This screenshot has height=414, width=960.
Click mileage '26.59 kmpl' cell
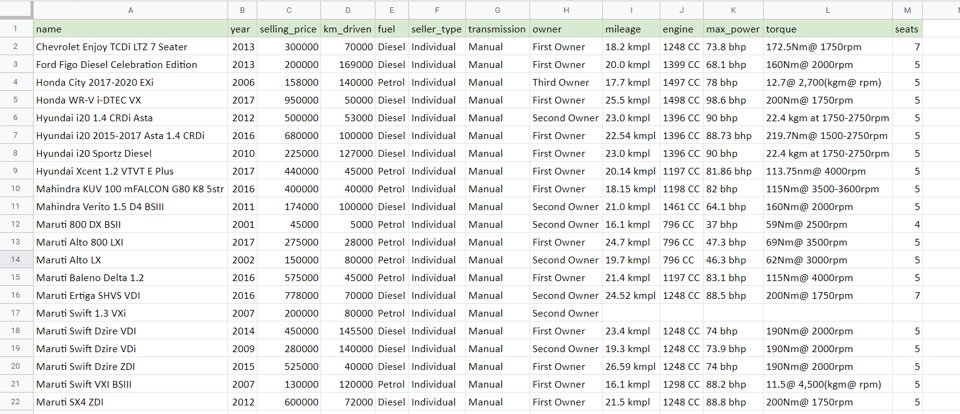pos(631,366)
